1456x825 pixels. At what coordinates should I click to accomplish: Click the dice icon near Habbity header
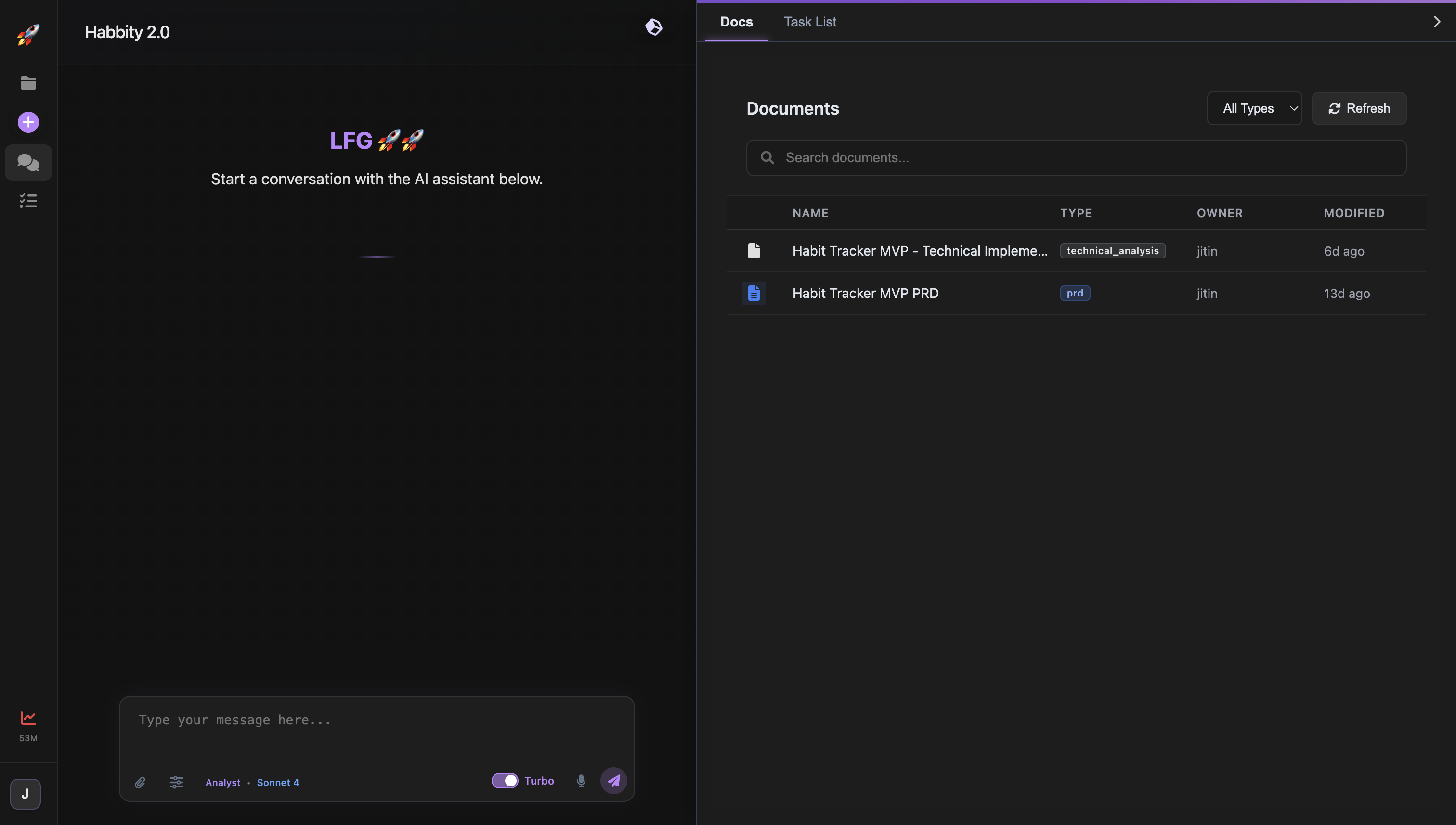click(x=654, y=26)
